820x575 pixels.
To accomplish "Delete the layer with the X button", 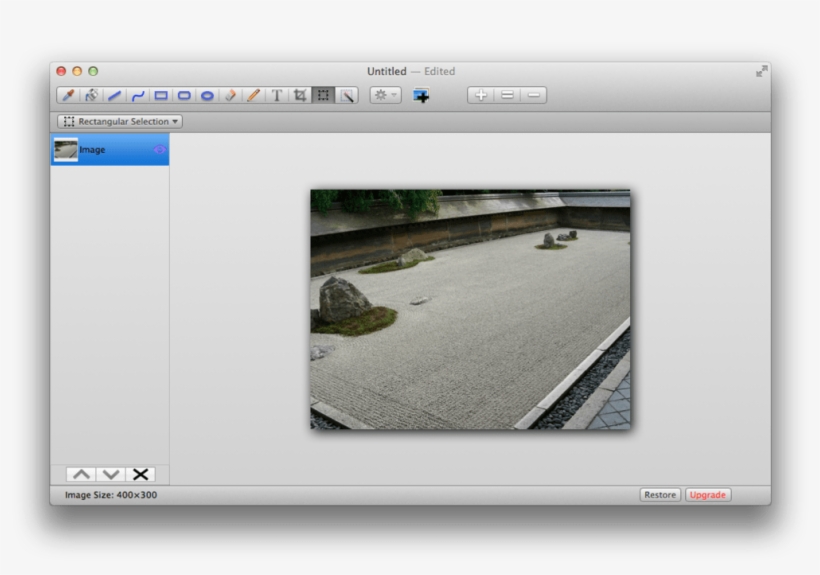I will [141, 474].
